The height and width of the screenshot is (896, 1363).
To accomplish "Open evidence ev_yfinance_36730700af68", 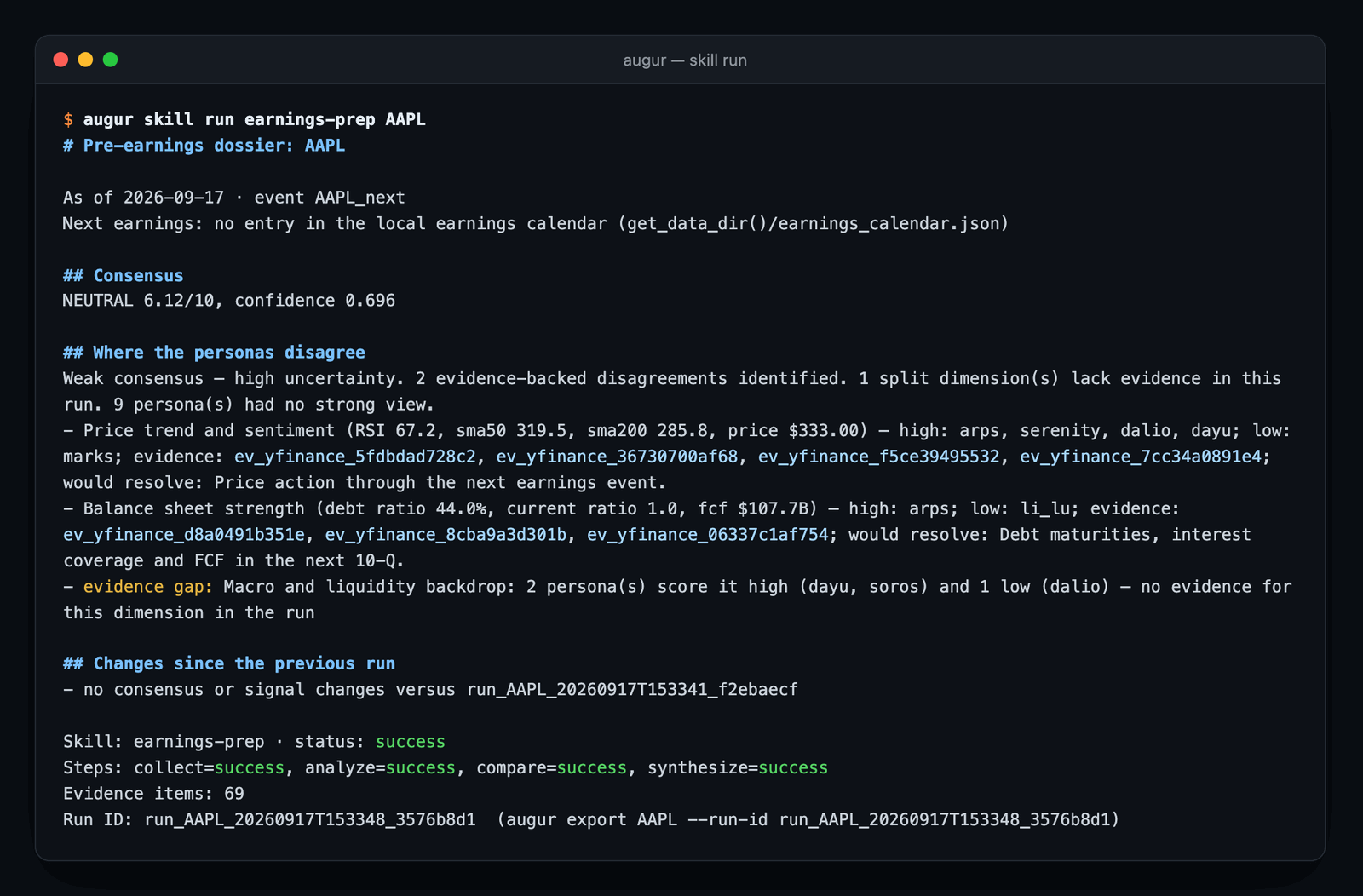I will (617, 457).
